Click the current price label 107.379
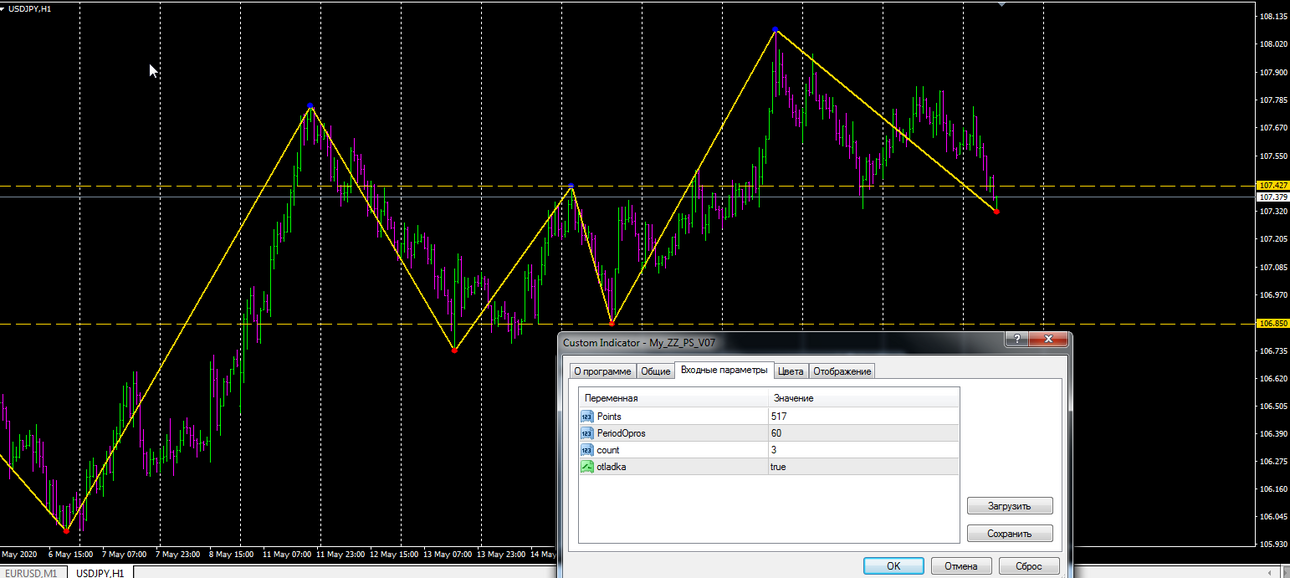Image resolution: width=1290 pixels, height=578 pixels. [x=1273, y=197]
